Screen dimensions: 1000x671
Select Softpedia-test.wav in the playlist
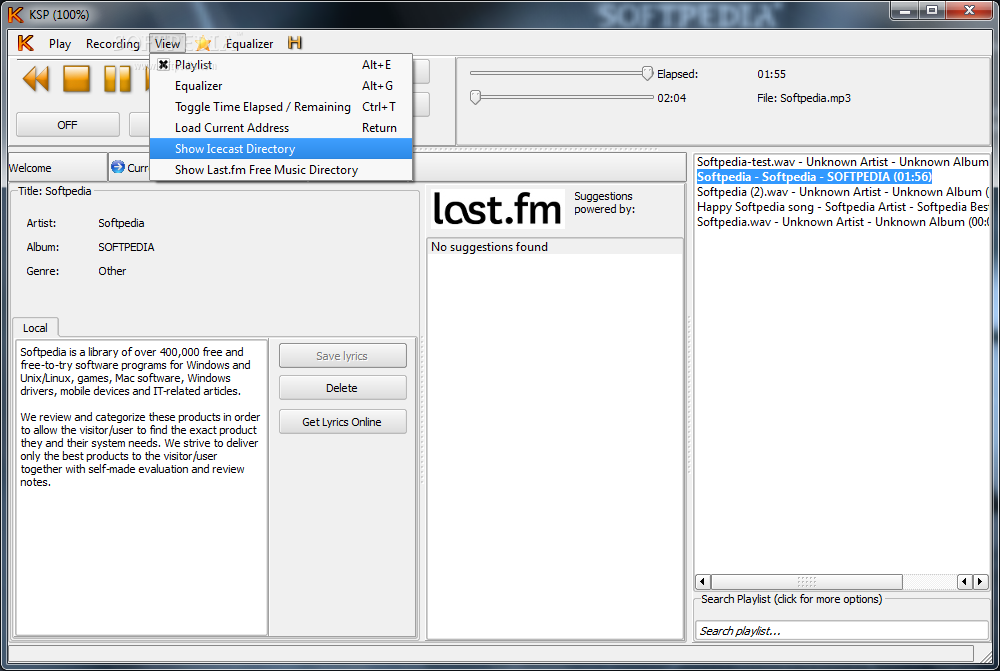pyautogui.click(x=842, y=162)
